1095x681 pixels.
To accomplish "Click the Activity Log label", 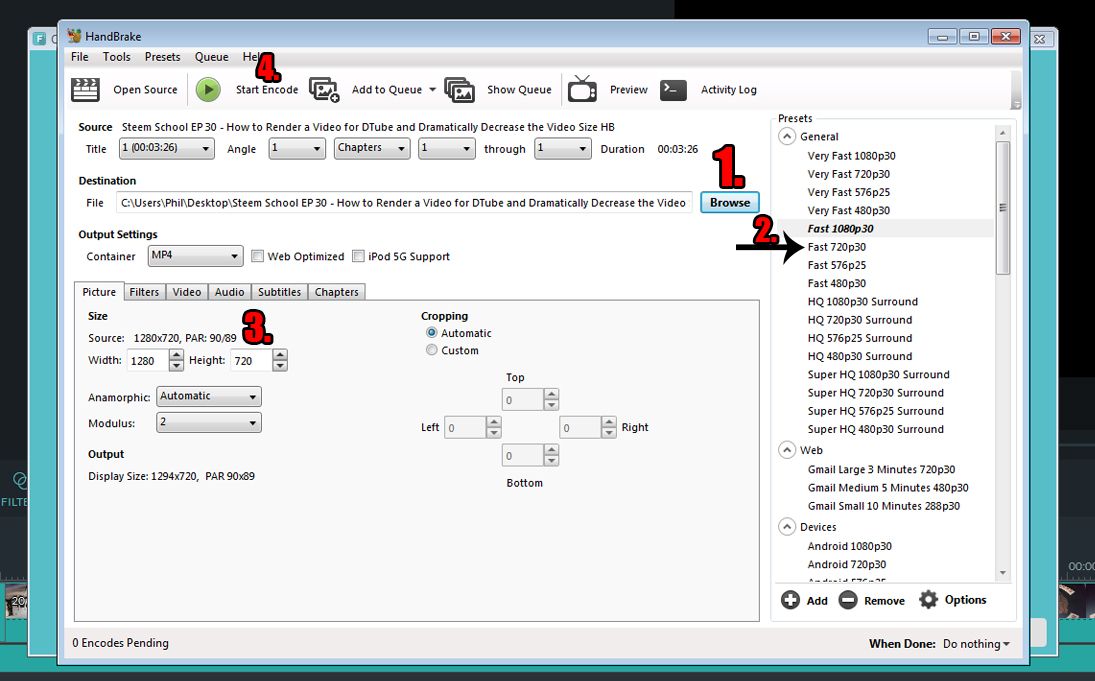I will click(x=728, y=89).
